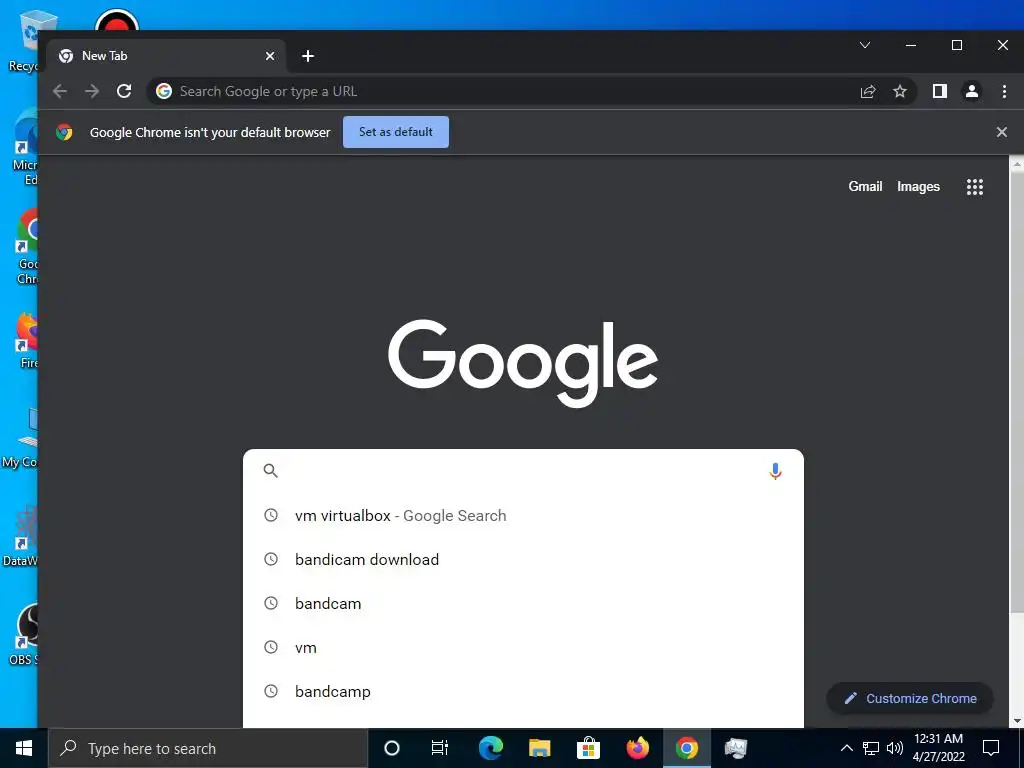Open network status tray icon
The width and height of the screenshot is (1024, 768).
tap(871, 748)
